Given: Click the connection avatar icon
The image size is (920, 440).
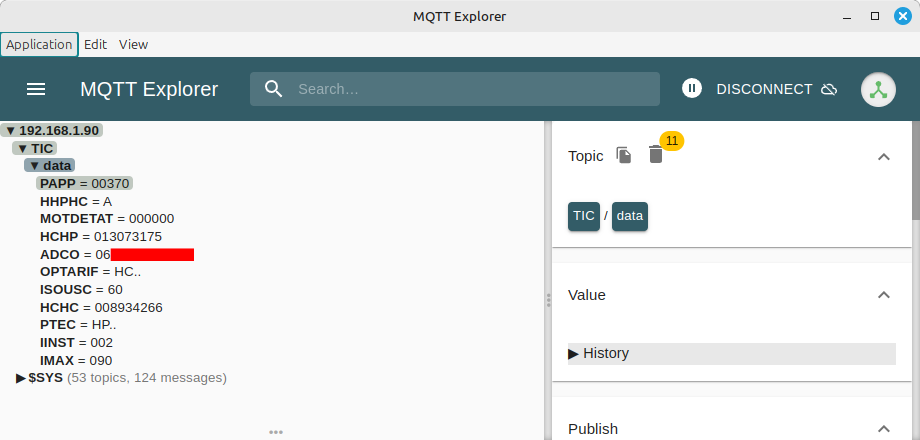Looking at the screenshot, I should [x=878, y=89].
